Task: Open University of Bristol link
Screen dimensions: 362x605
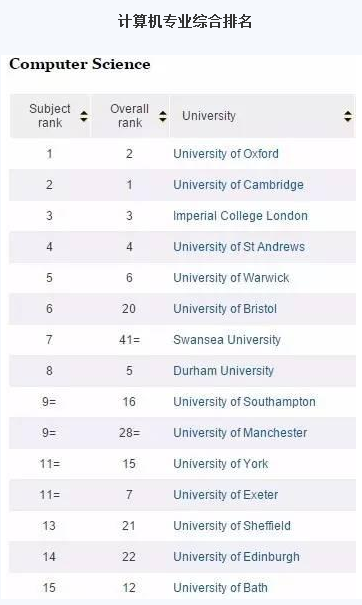Action: click(x=225, y=309)
